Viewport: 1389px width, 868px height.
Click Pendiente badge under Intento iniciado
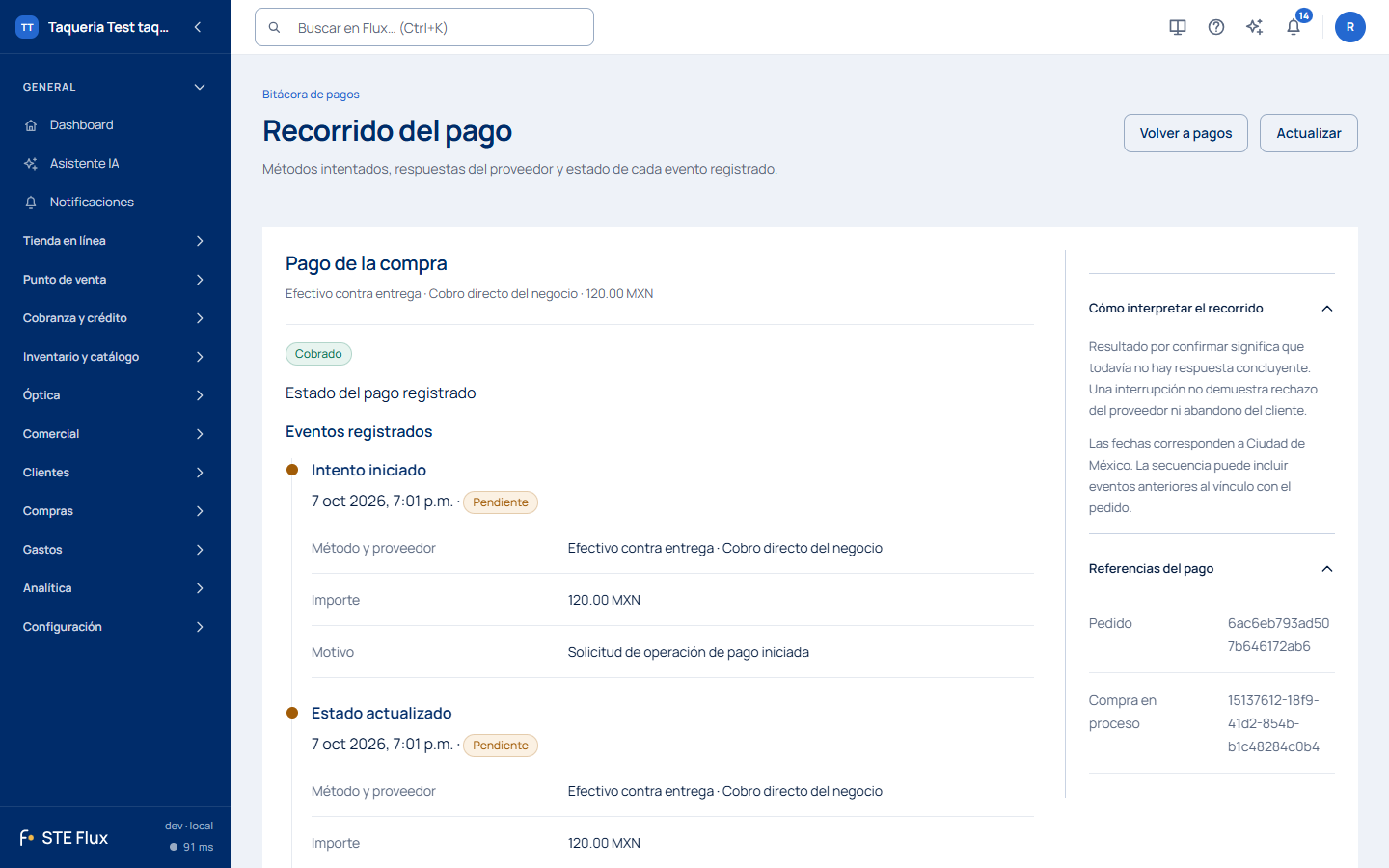(x=501, y=502)
